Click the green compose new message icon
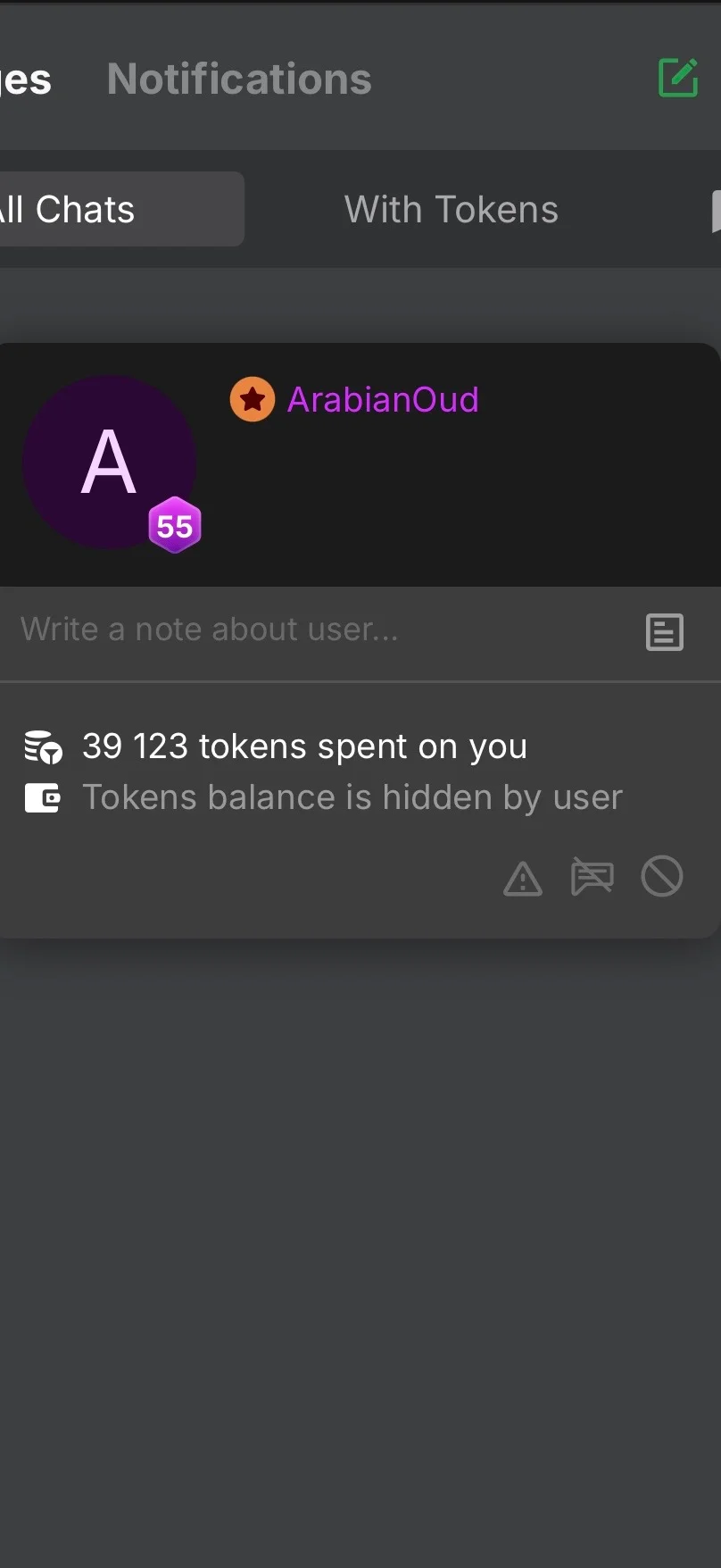This screenshot has height=1568, width=721. tap(677, 78)
